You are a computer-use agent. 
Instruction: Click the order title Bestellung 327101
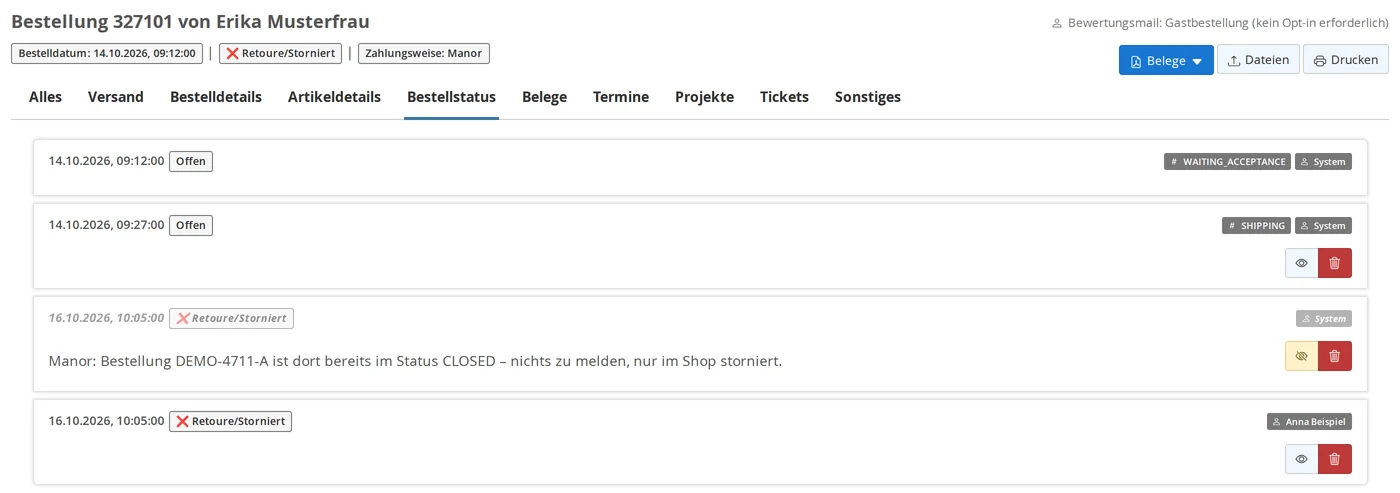190,21
